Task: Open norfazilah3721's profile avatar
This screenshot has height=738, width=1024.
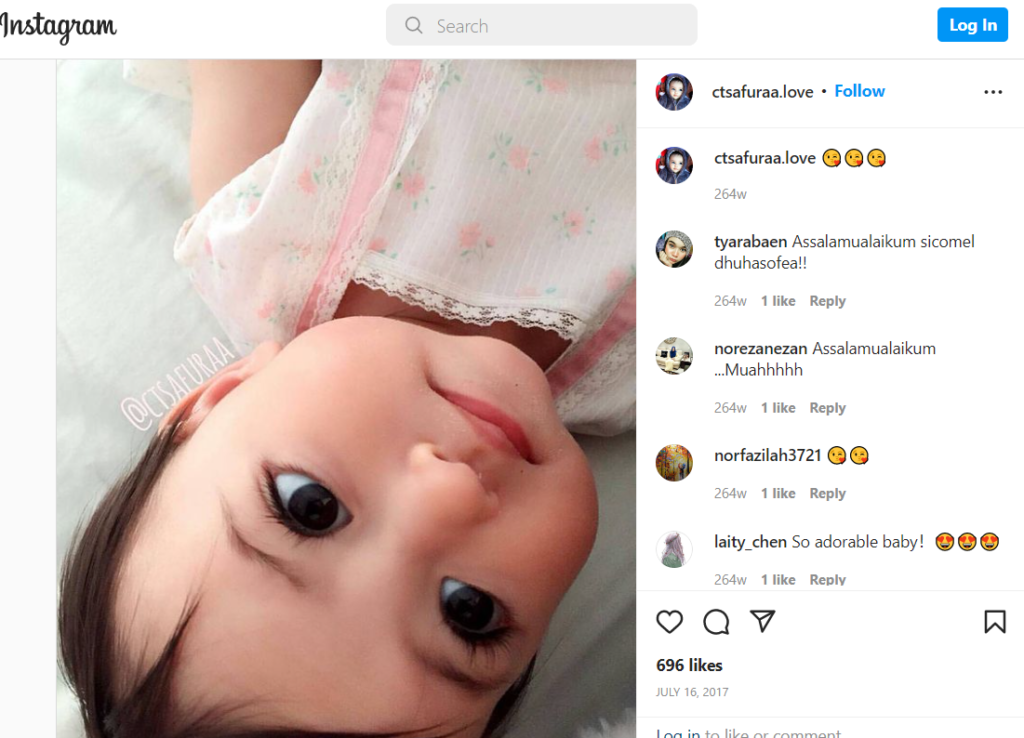Action: coord(674,463)
